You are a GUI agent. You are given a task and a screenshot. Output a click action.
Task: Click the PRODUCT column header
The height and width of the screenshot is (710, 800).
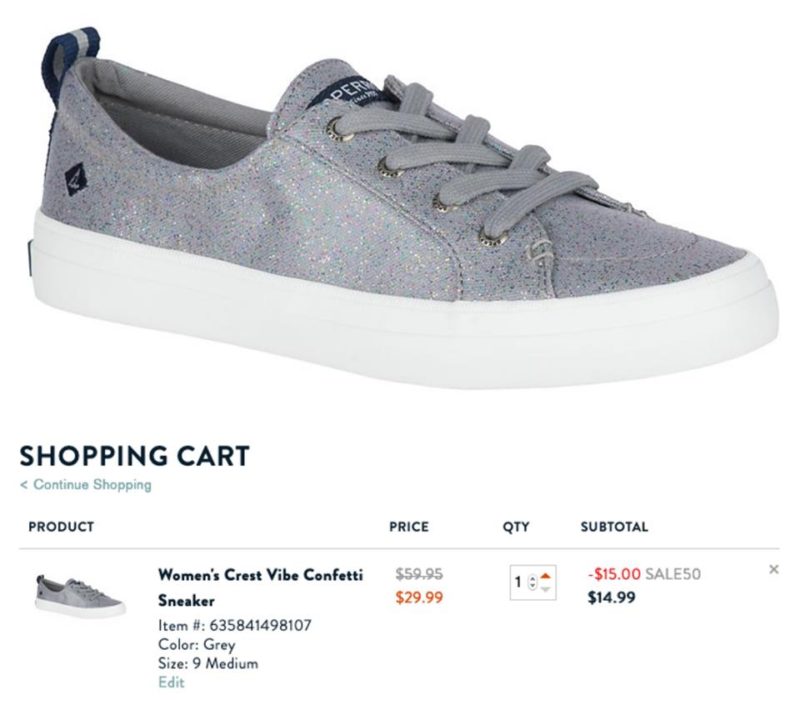(61, 527)
